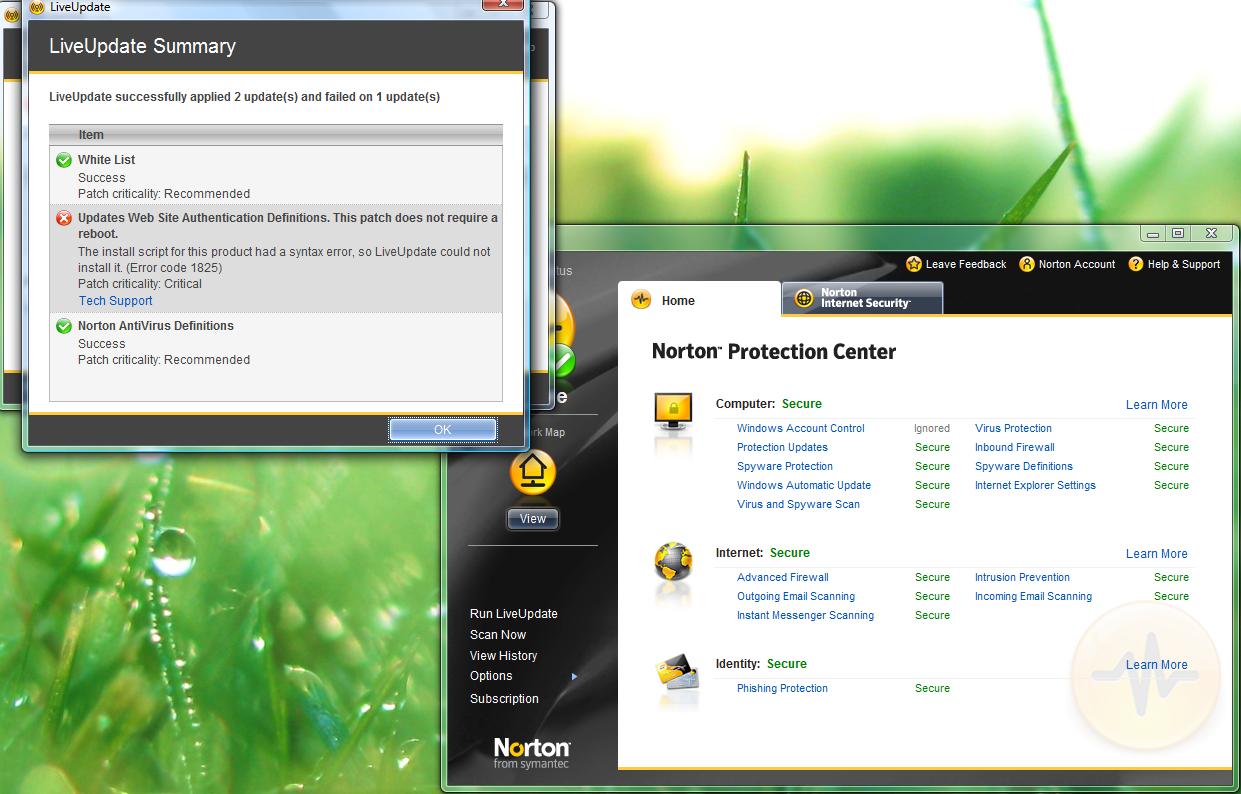Screen dimensions: 1241x794
Task: Click the View button under Network Map
Action: tap(533, 519)
